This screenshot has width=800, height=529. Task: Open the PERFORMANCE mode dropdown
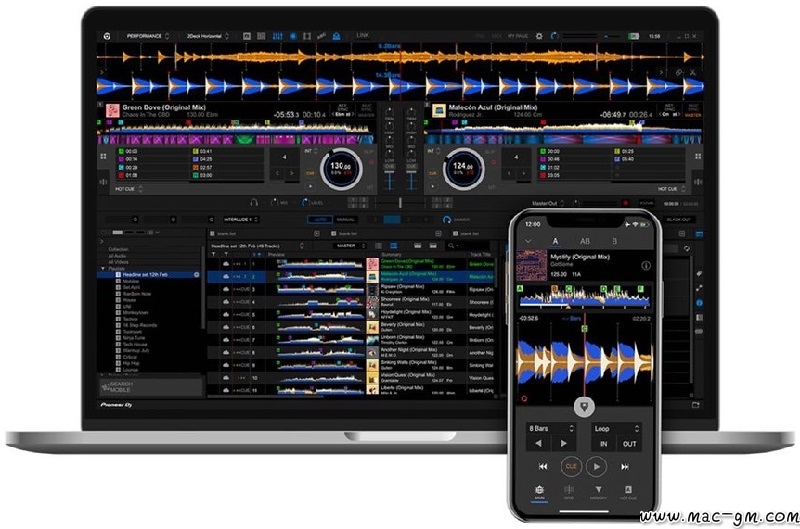click(148, 36)
